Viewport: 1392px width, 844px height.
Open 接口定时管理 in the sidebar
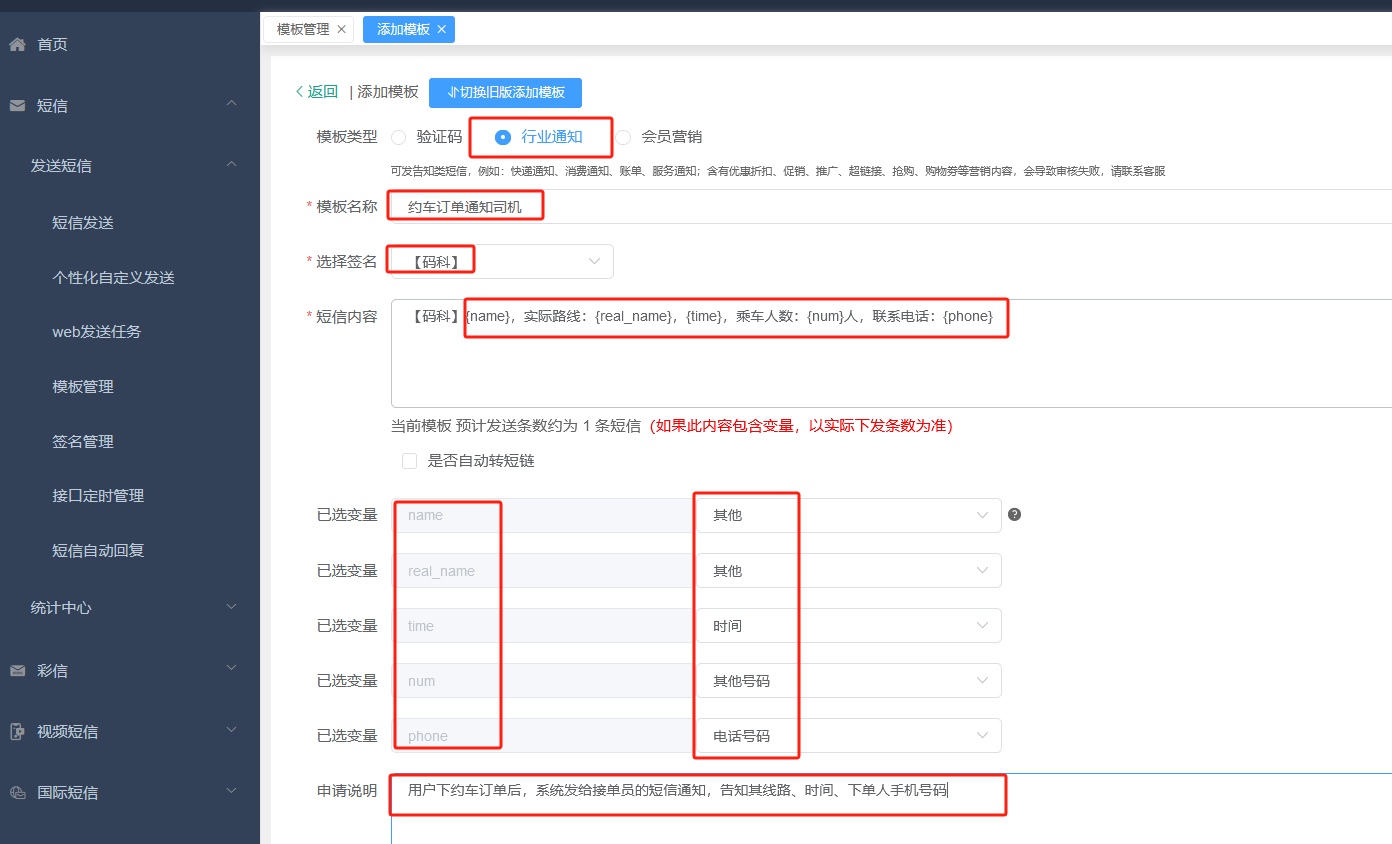pyautogui.click(x=98, y=496)
